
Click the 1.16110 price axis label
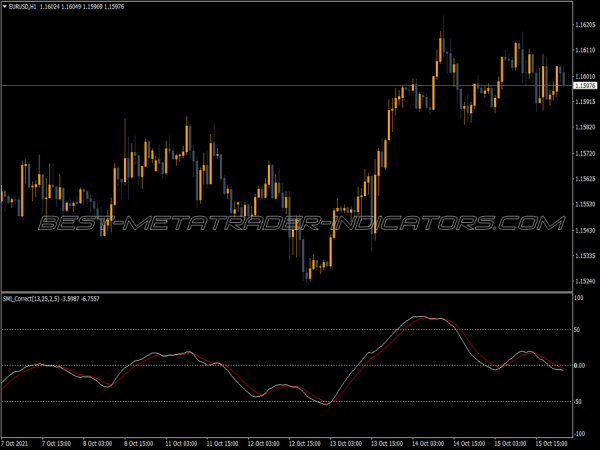pos(585,50)
